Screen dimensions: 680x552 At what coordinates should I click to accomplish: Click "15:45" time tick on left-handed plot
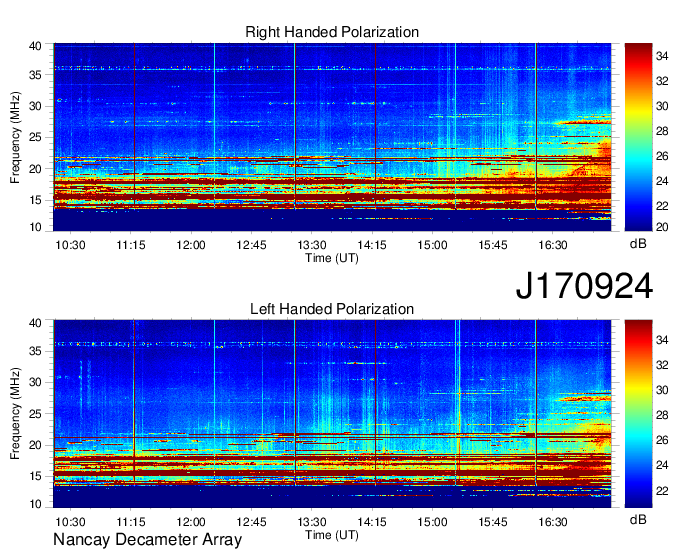pyautogui.click(x=493, y=522)
